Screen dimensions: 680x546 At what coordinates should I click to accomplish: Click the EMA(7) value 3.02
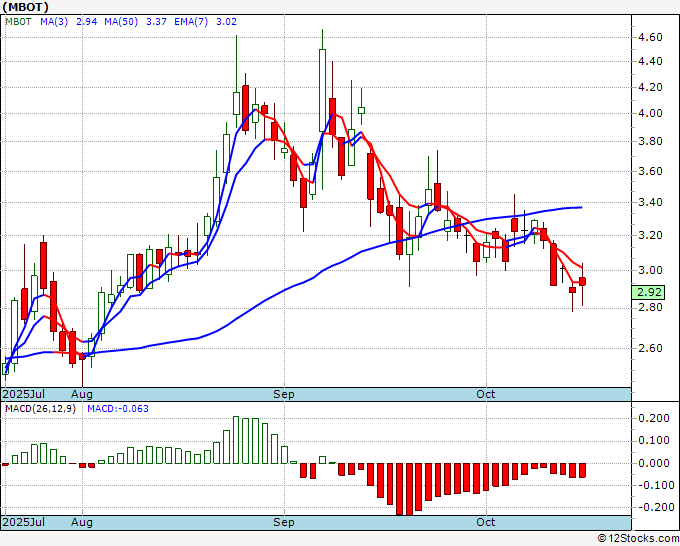[x=226, y=22]
